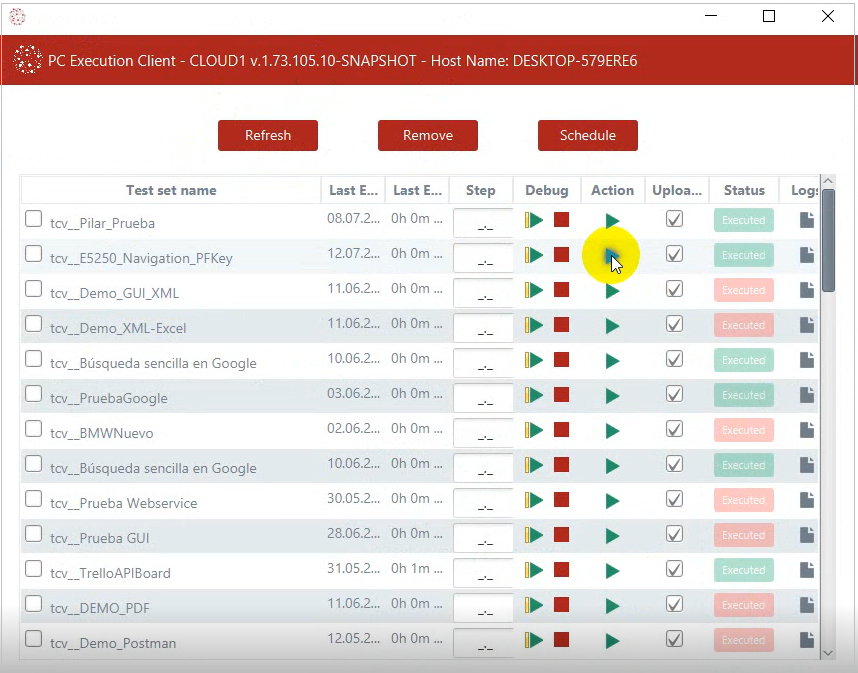Image resolution: width=858 pixels, height=673 pixels.
Task: Stop debug for tcv__Demo_GUI_XML
Action: pos(561,290)
